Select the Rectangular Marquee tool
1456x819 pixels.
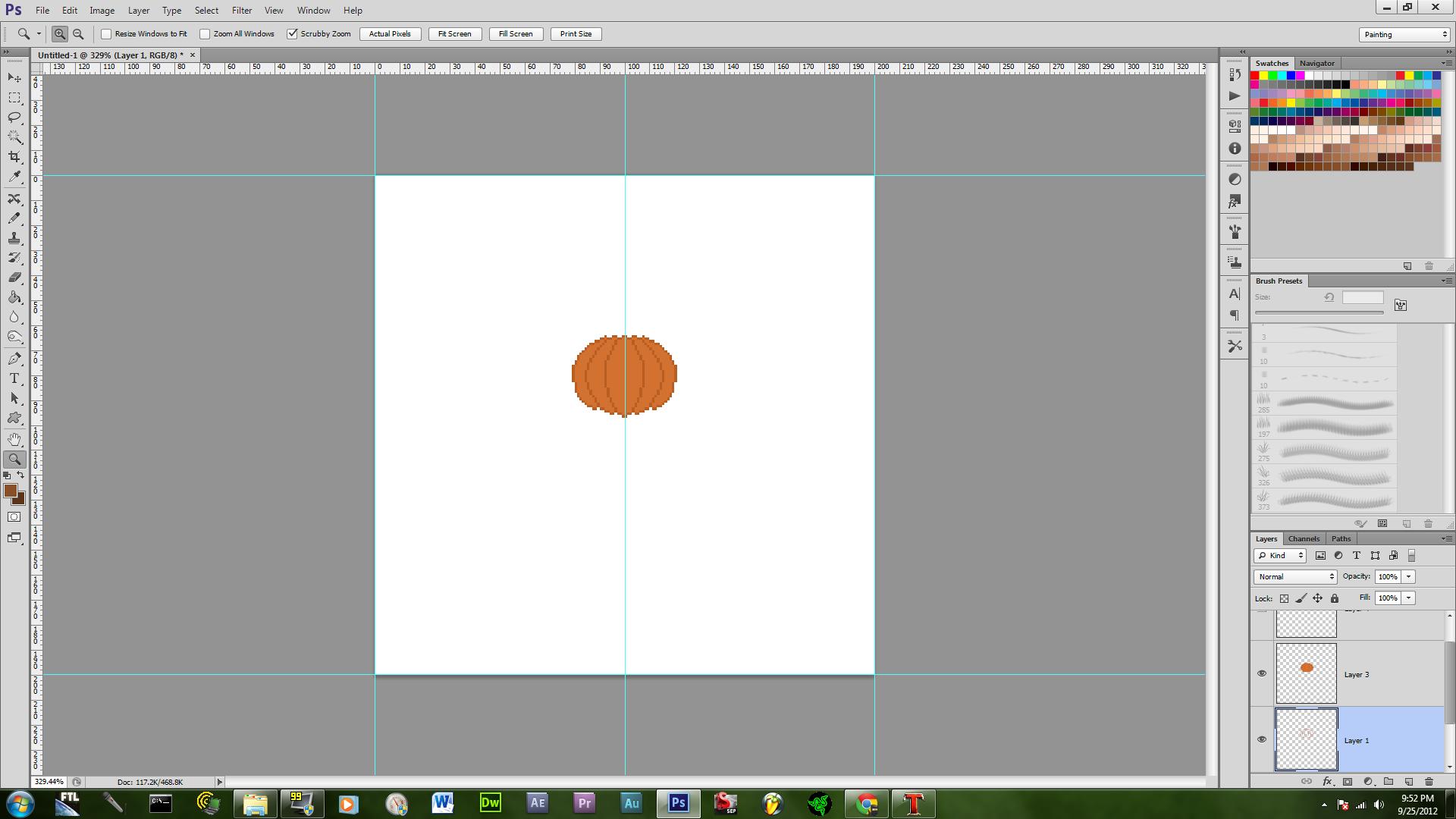click(x=14, y=98)
